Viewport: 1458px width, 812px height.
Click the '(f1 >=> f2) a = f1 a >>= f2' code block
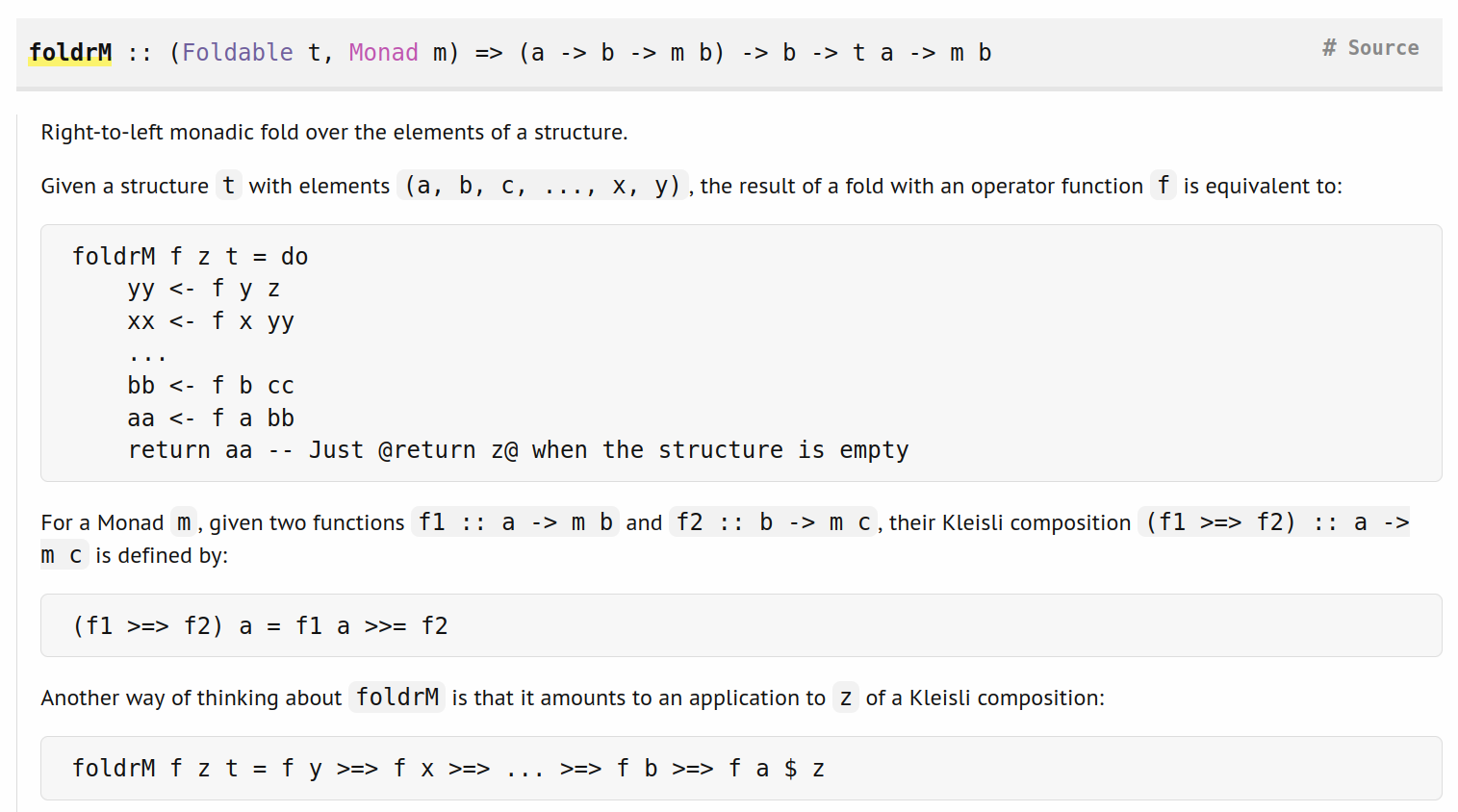741,625
